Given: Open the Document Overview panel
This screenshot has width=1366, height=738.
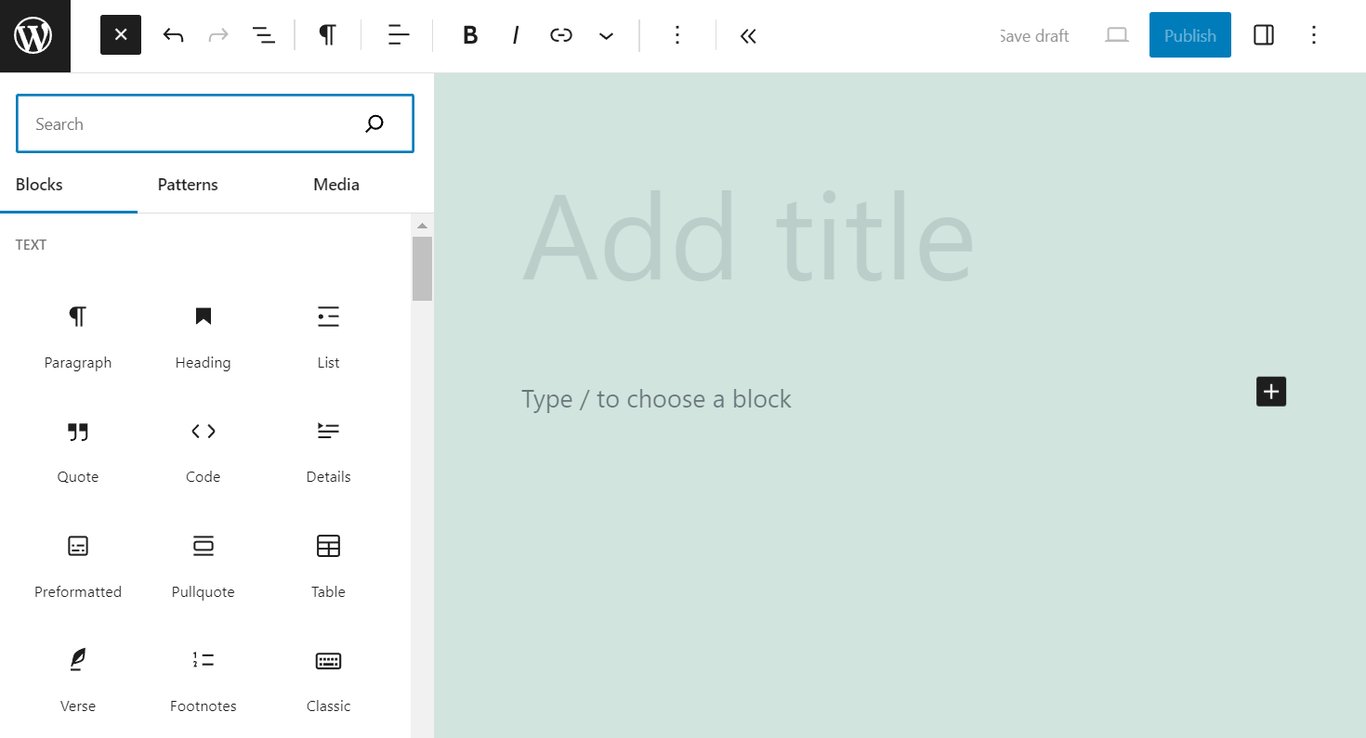Looking at the screenshot, I should 263,35.
